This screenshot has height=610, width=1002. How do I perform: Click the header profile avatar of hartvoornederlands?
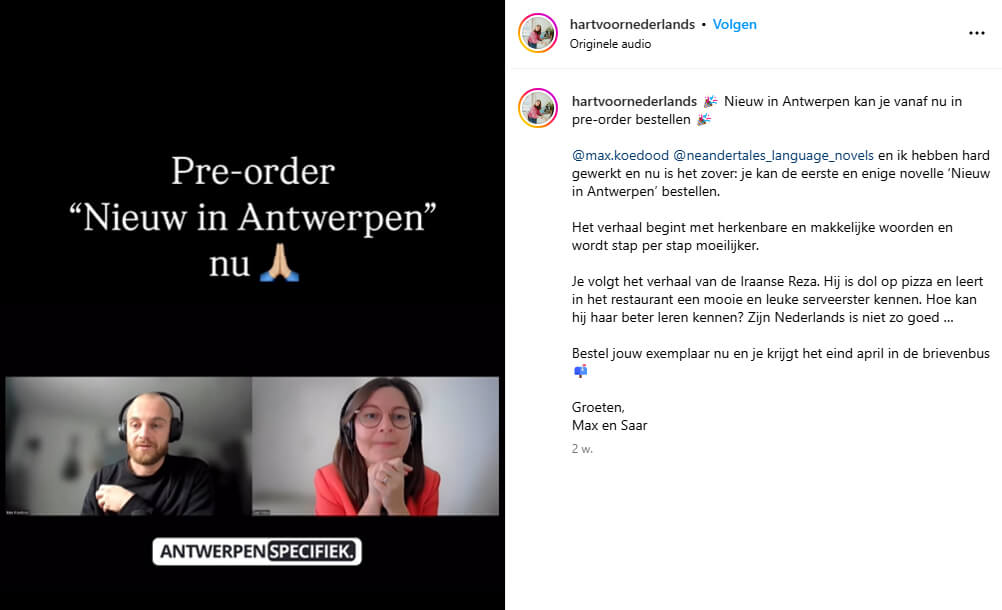coord(538,33)
